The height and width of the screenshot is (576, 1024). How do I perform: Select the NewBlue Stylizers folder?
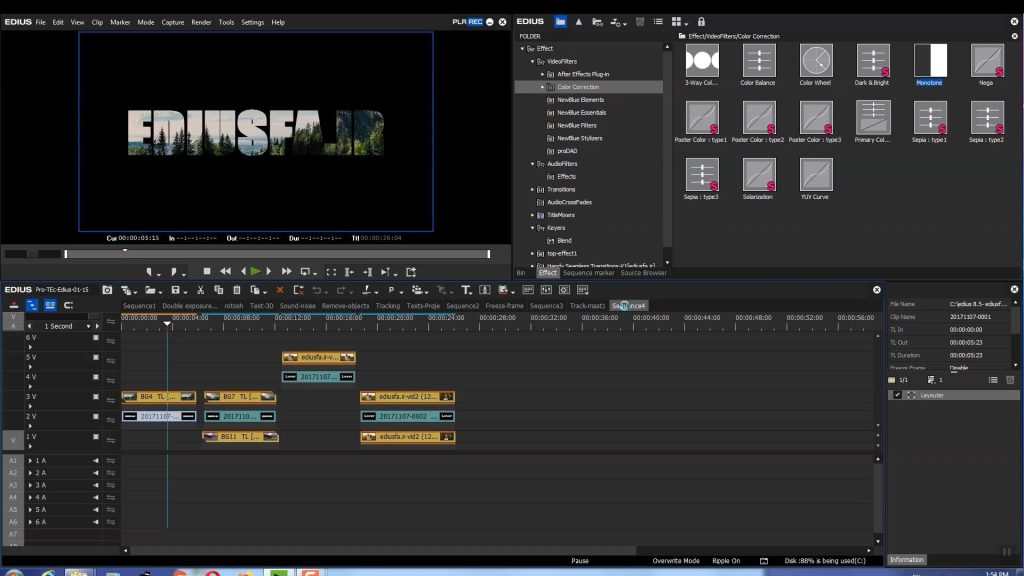pos(579,138)
